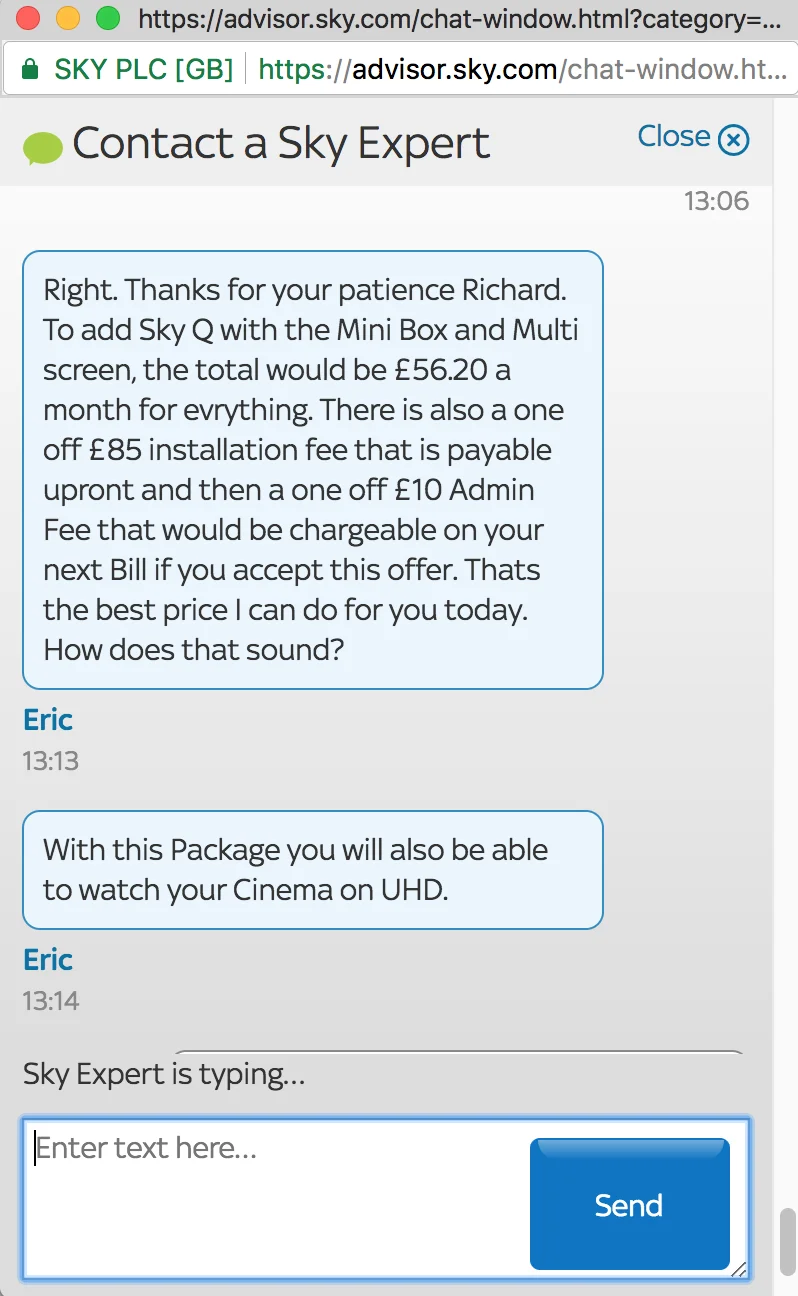The width and height of the screenshot is (798, 1296).
Task: Click the yellow minimize window button
Action: 68,17
